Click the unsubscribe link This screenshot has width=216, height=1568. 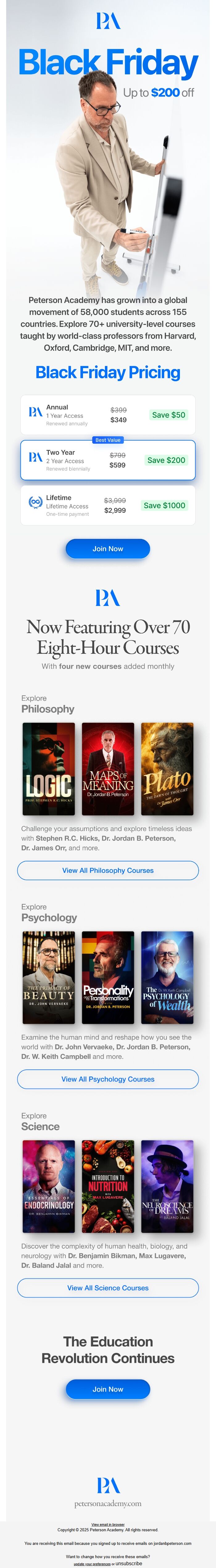pos(128,1563)
